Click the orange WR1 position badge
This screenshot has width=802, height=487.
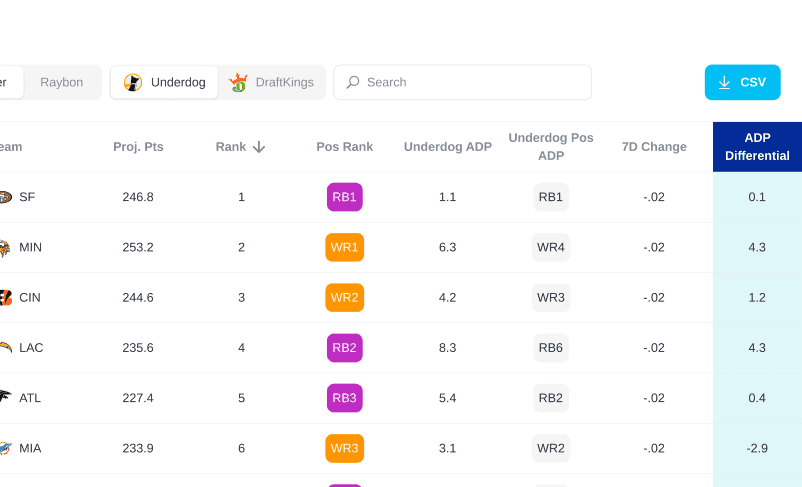click(x=344, y=247)
